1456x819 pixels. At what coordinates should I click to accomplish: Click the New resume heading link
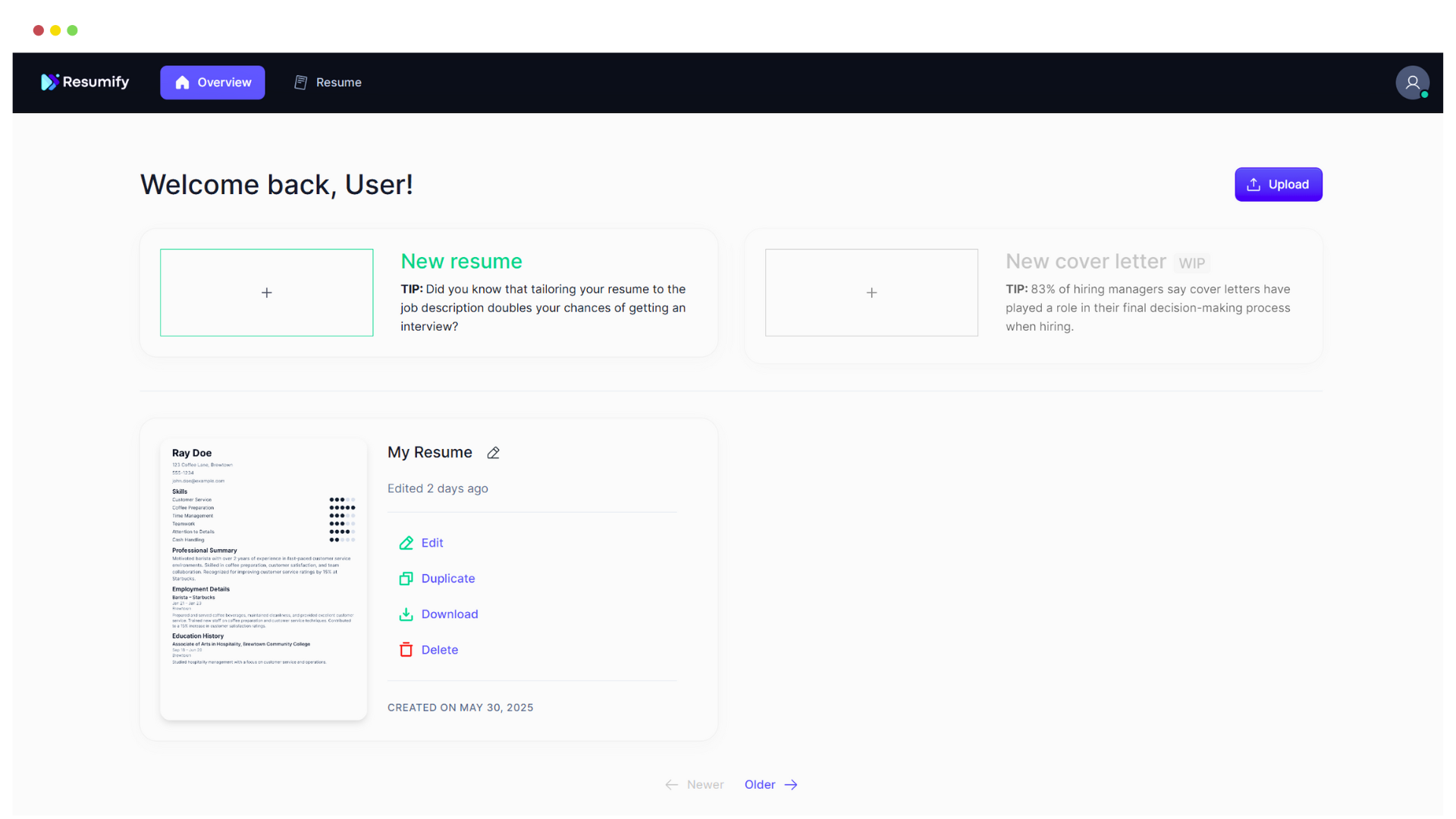pyautogui.click(x=461, y=261)
